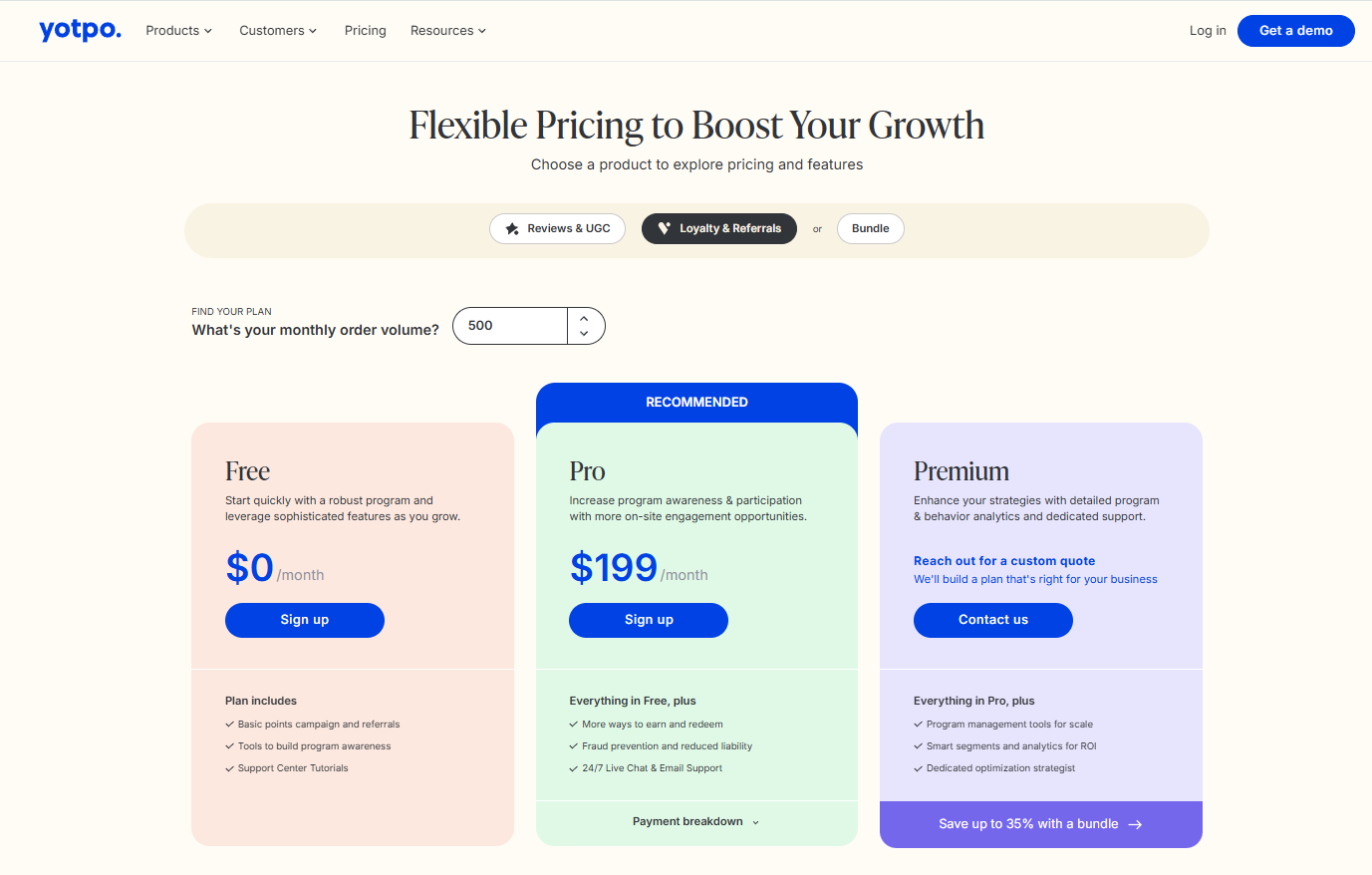
Task: Sign up for the Pro plan
Action: click(x=648, y=620)
